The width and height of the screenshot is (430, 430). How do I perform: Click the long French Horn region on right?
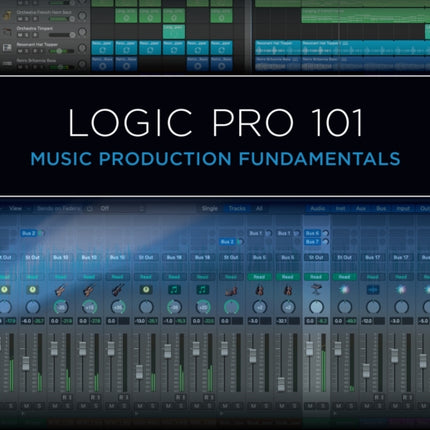pyautogui.click(x=365, y=16)
